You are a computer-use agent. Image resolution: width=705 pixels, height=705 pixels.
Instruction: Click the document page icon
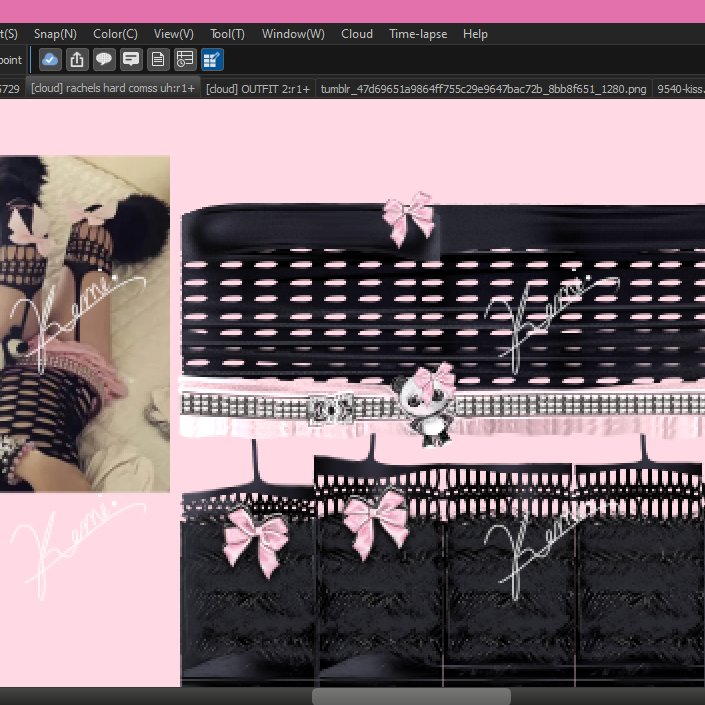pos(158,59)
